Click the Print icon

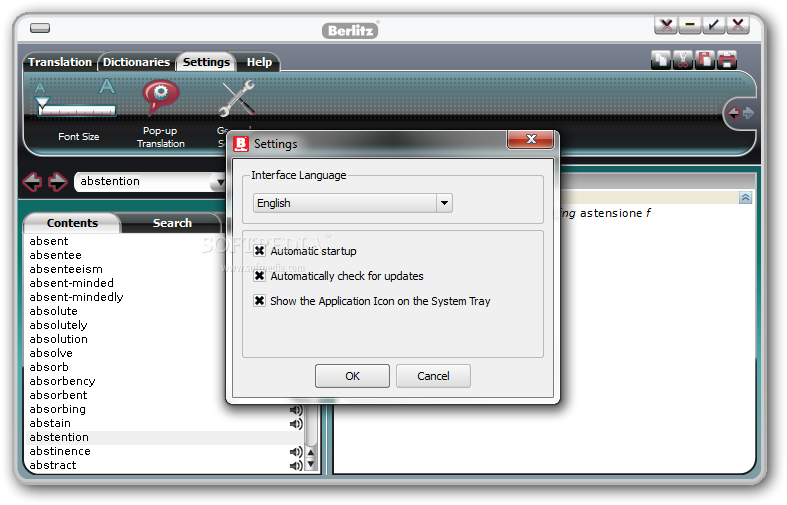[x=727, y=60]
